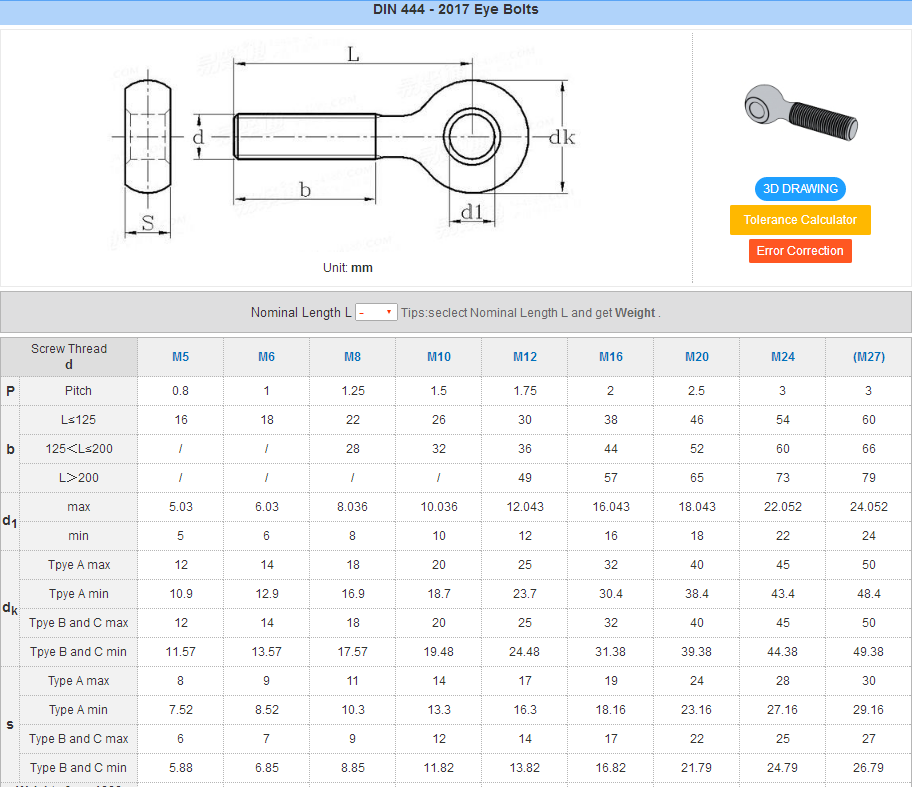Click the s value 23.16 for M20
Viewport: 915px width, 787px height.
[x=697, y=710]
